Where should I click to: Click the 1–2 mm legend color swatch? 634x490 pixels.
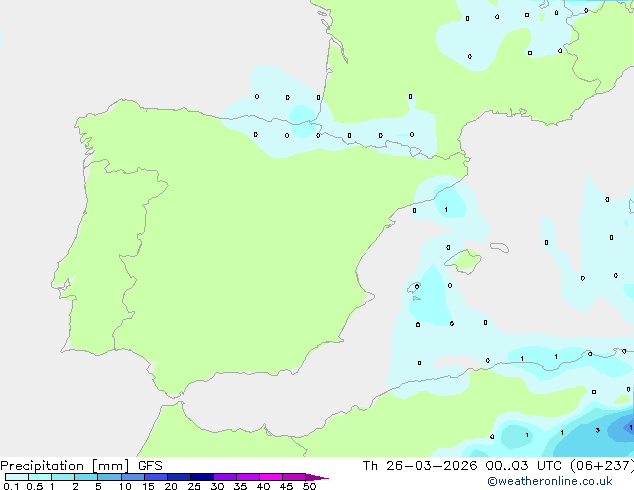(63, 477)
